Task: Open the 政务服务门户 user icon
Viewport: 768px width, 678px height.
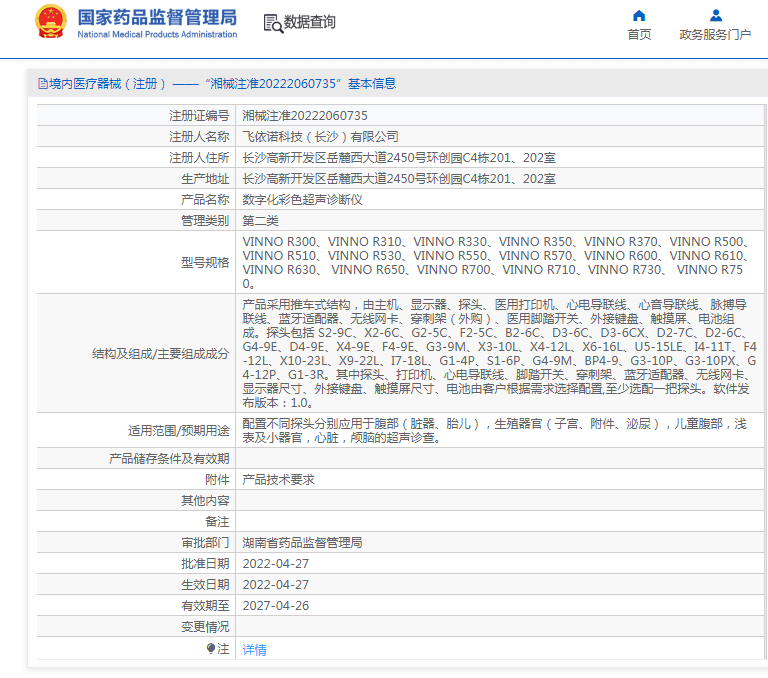Action: (716, 16)
